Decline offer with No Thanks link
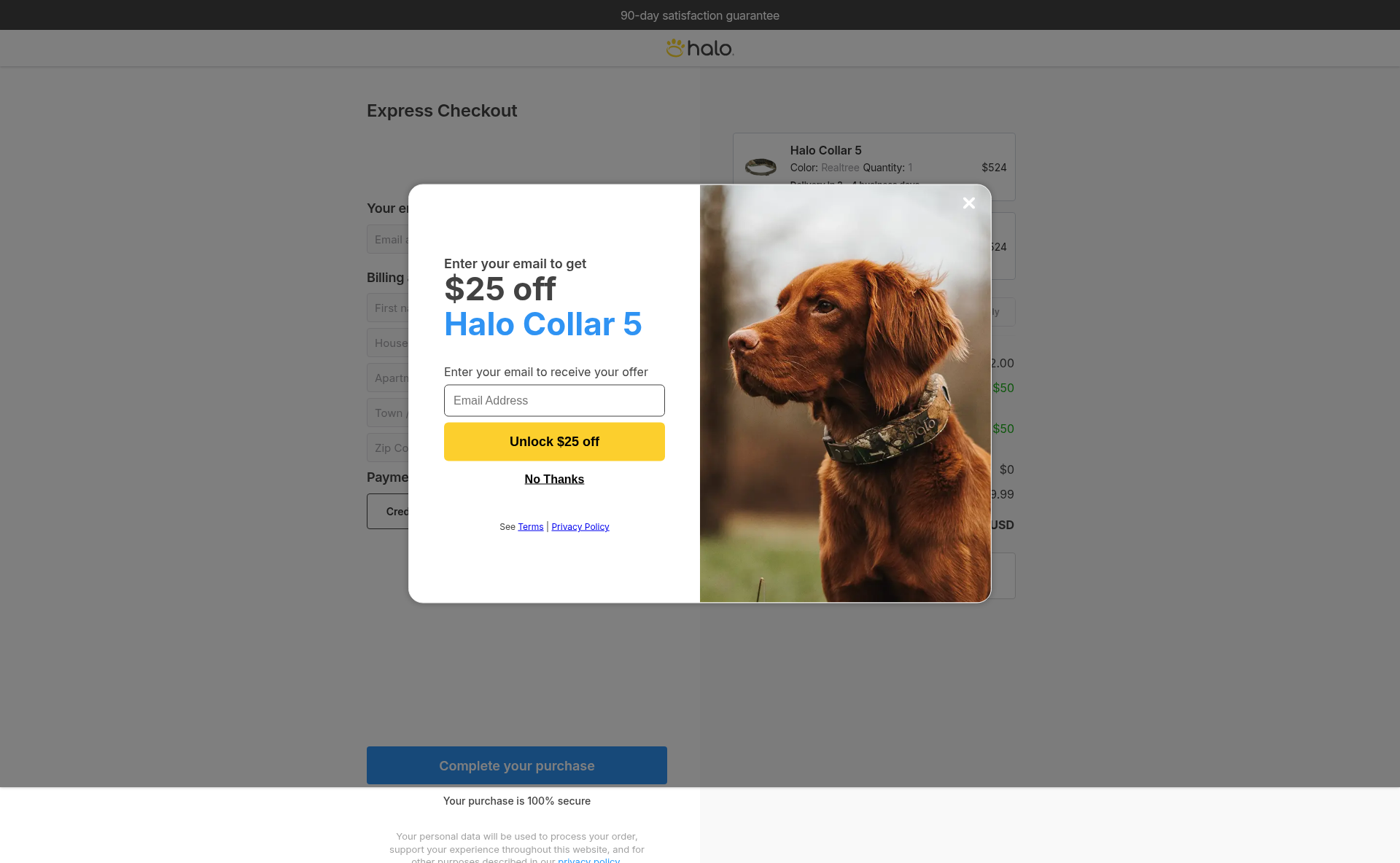The width and height of the screenshot is (1400, 863). 554,479
